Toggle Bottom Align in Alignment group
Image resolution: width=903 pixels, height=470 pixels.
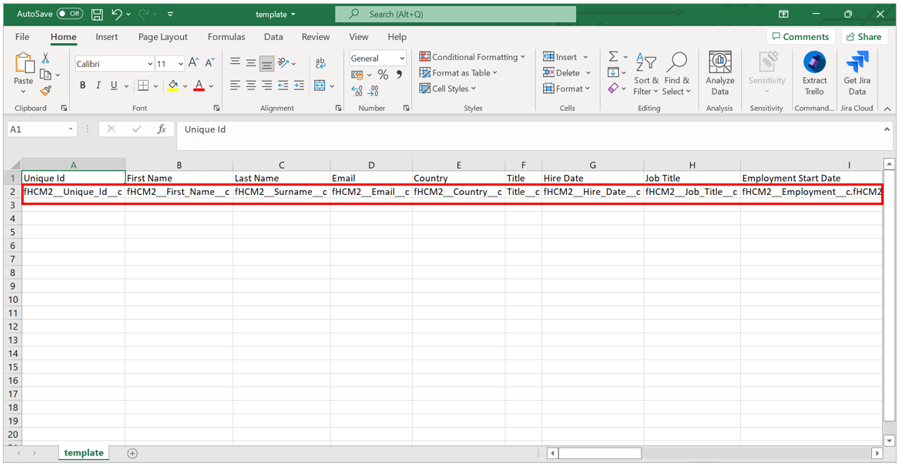point(267,63)
